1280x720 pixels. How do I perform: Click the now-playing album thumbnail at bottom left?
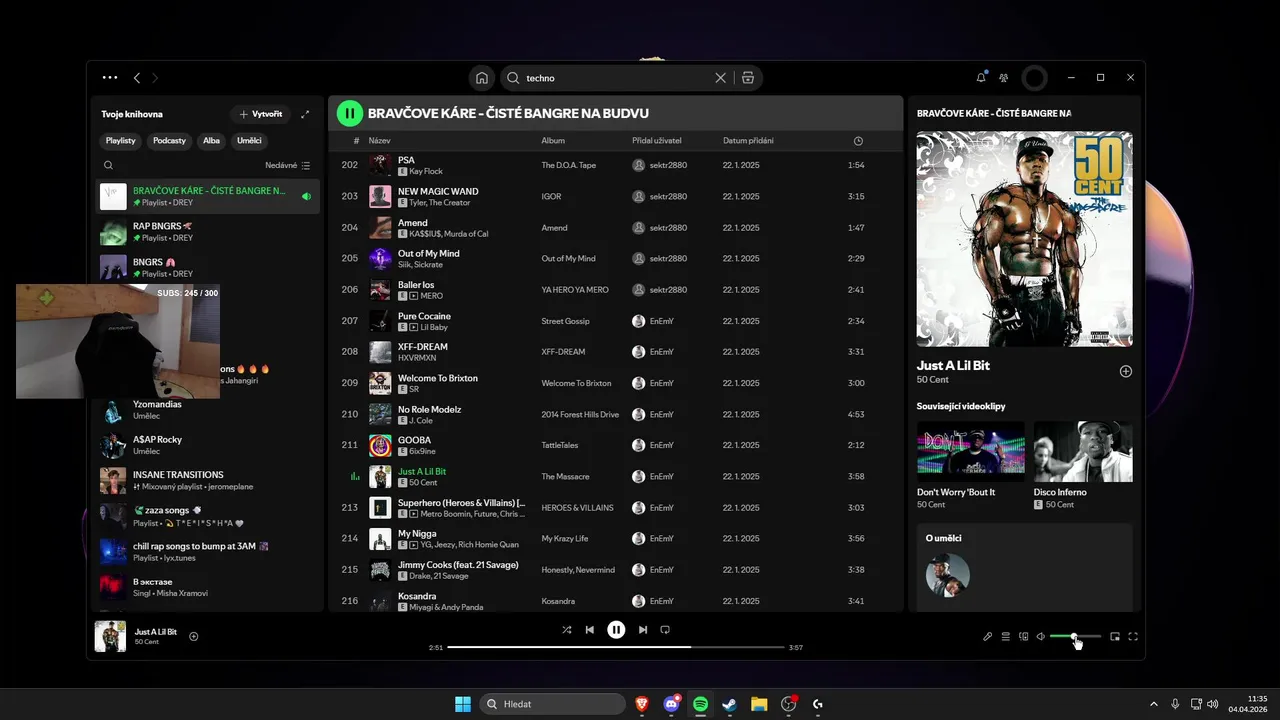(110, 636)
